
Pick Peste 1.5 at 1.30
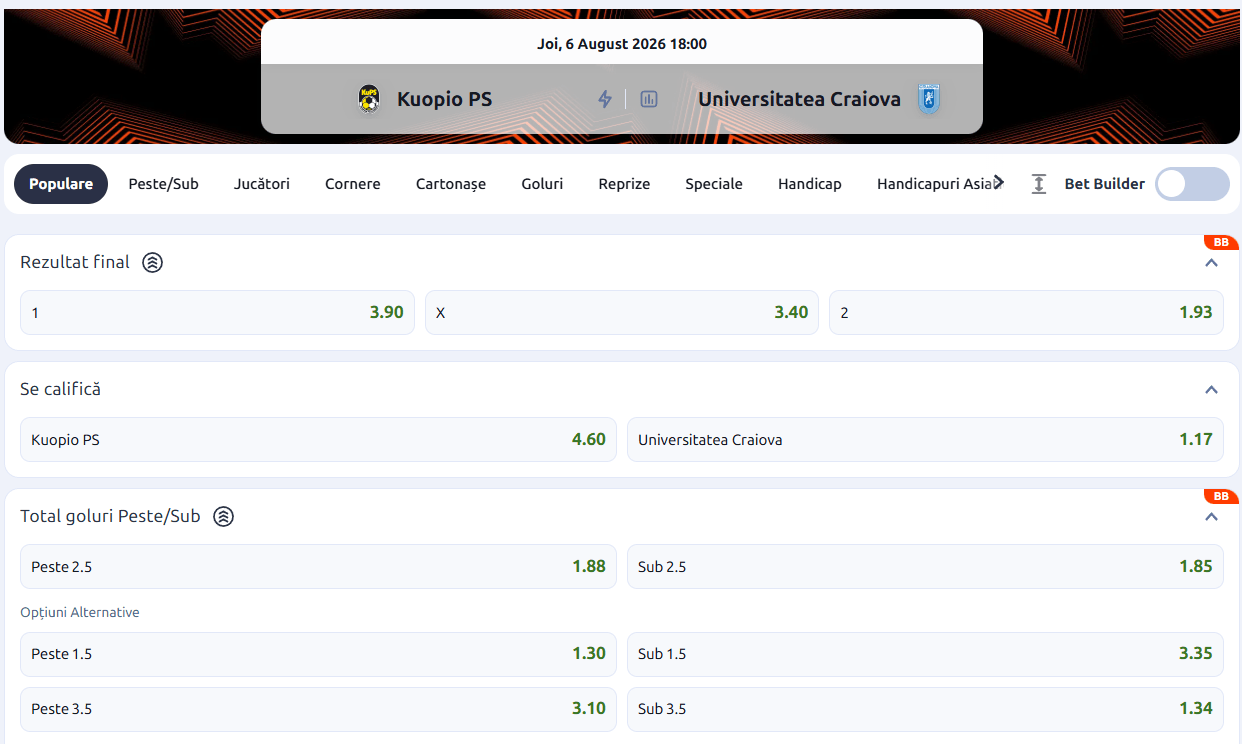(x=318, y=654)
